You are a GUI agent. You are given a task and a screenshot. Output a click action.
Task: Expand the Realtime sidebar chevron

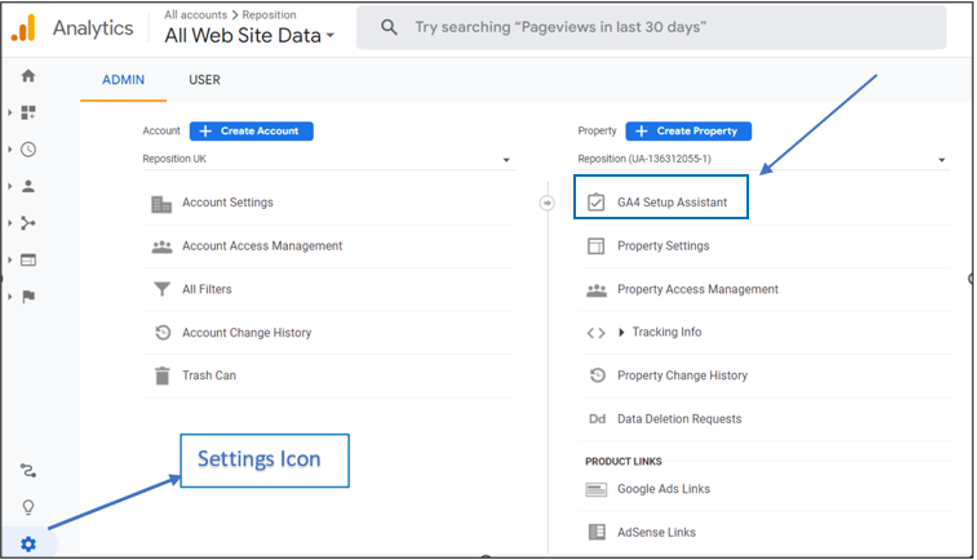(9, 149)
